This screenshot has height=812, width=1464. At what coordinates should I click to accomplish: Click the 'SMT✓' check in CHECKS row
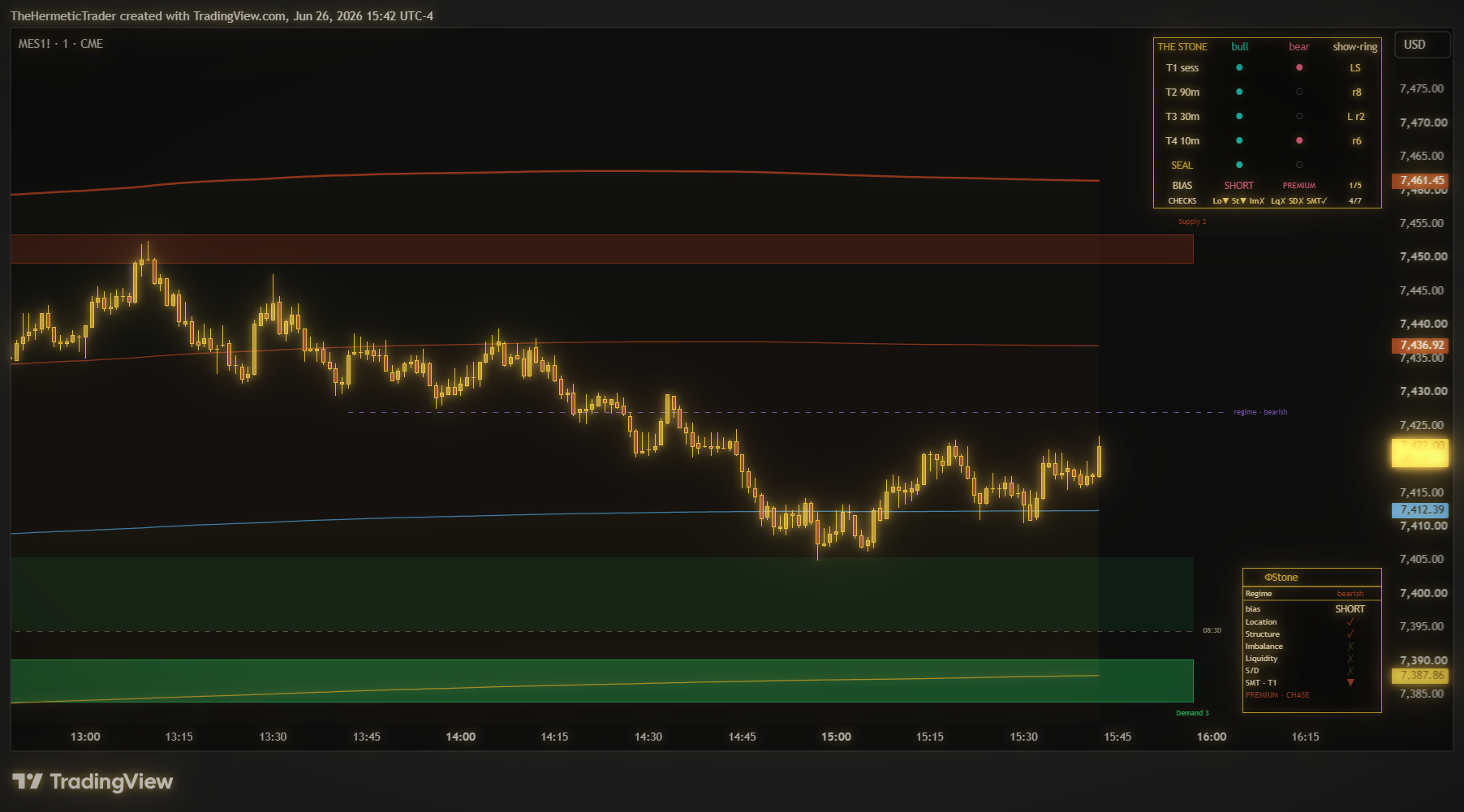(x=1317, y=201)
